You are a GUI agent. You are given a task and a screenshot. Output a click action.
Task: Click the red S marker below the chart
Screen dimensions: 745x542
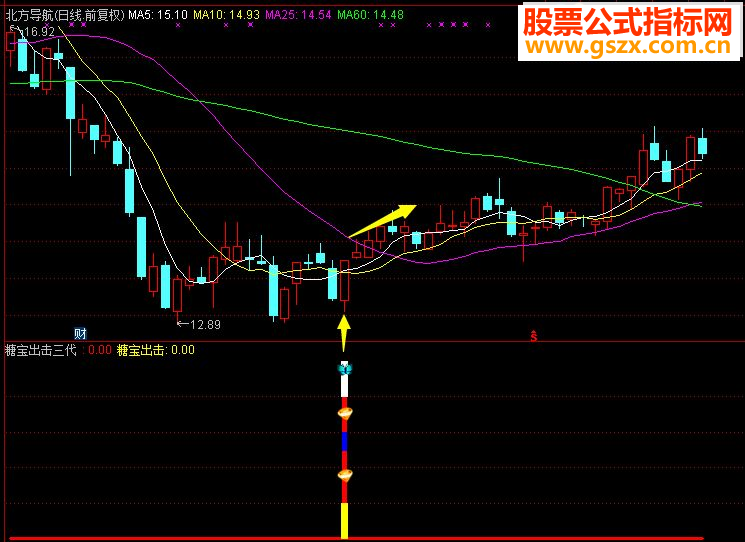pyautogui.click(x=534, y=336)
